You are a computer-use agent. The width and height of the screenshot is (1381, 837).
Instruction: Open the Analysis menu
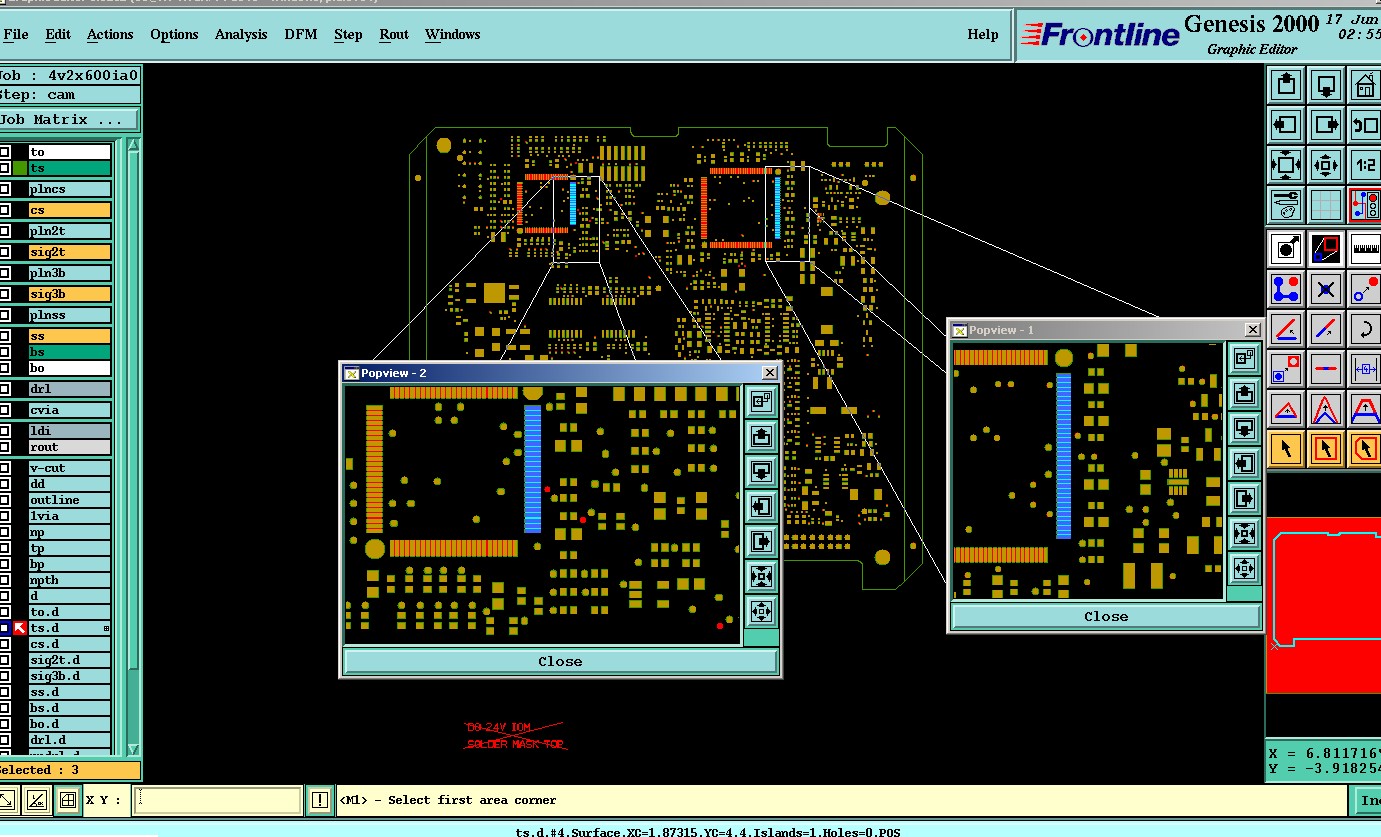click(241, 34)
